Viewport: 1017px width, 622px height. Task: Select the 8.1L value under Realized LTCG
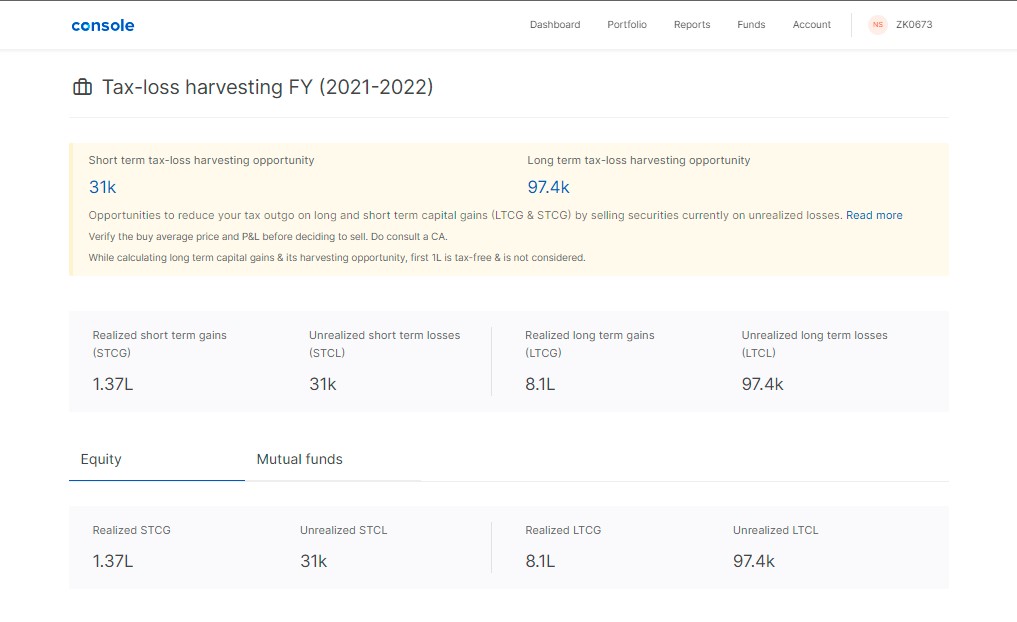pyautogui.click(x=540, y=562)
